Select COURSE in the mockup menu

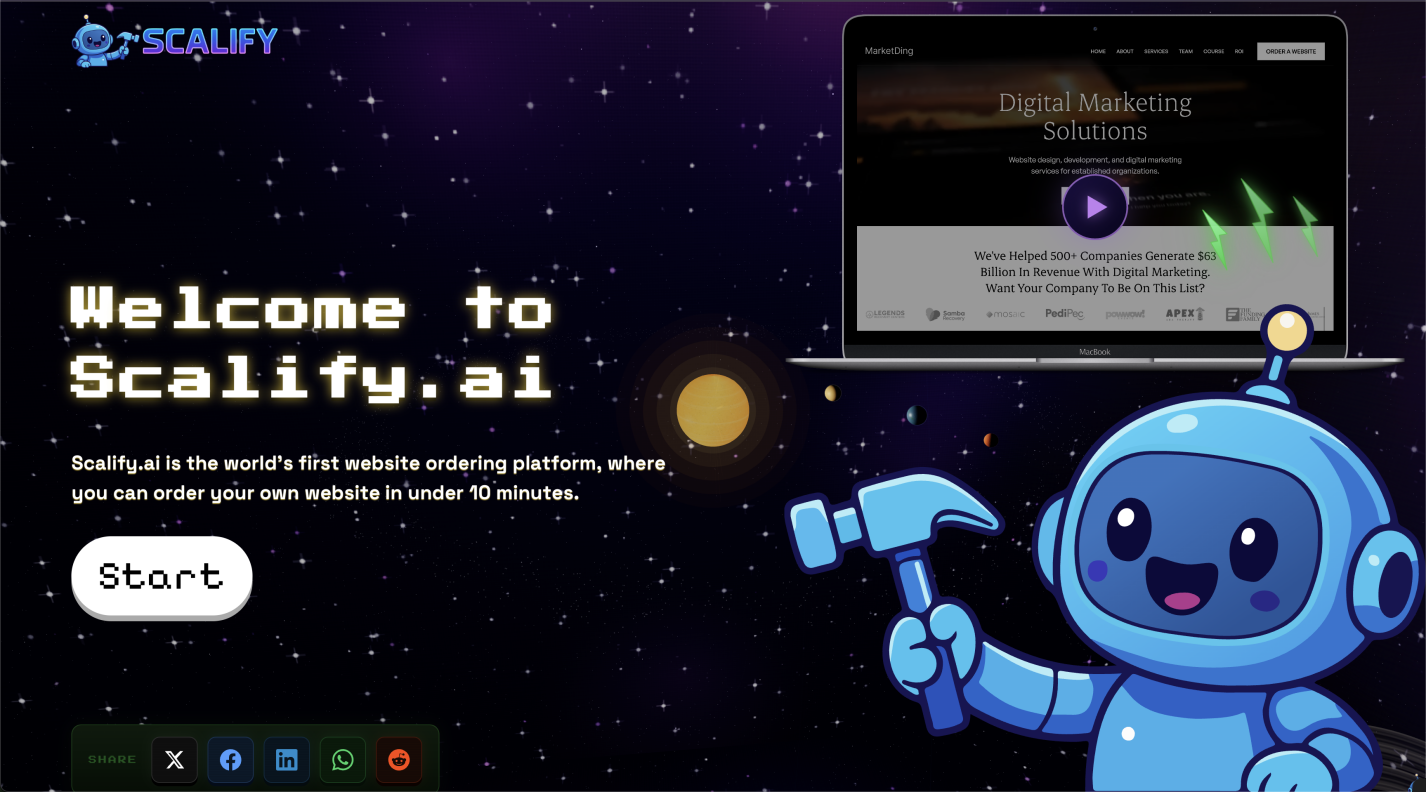(1213, 51)
